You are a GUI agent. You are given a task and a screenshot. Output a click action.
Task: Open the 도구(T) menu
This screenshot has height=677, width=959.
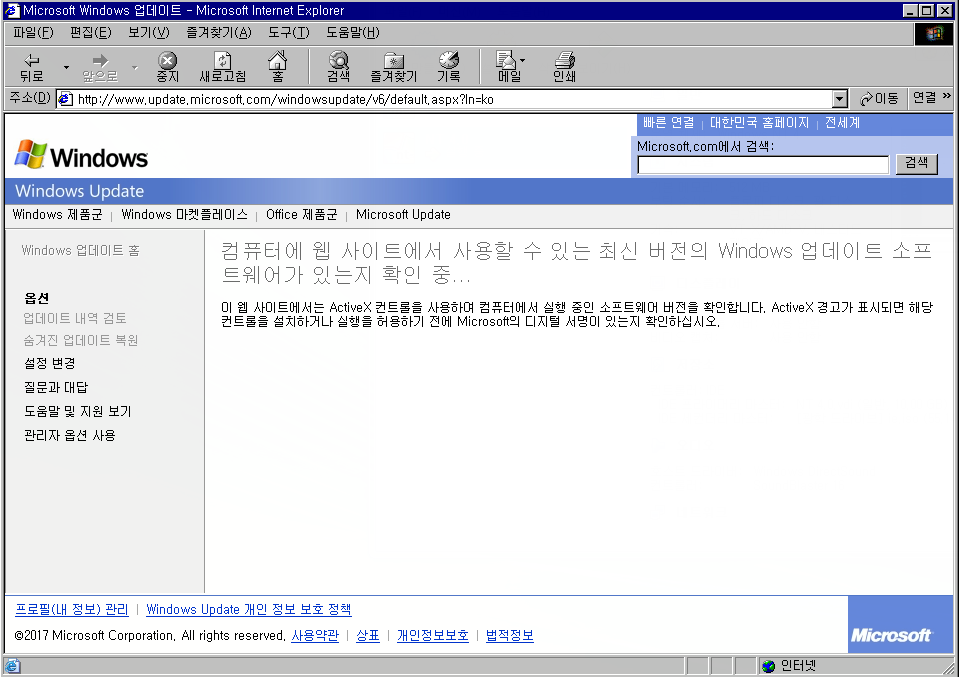[x=289, y=32]
